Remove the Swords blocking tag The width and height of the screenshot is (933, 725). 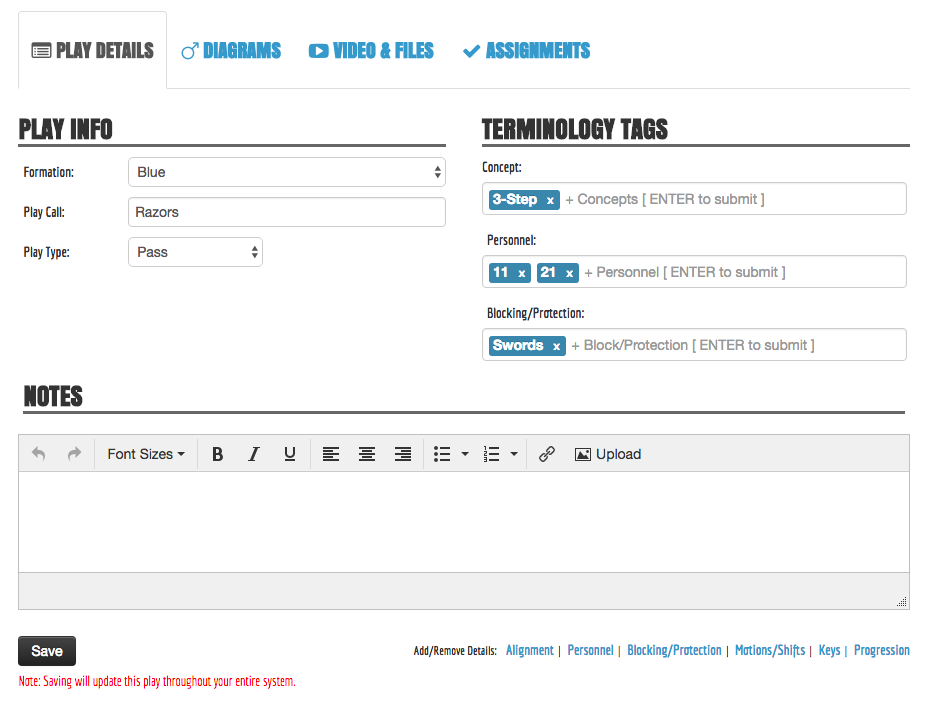click(x=556, y=346)
